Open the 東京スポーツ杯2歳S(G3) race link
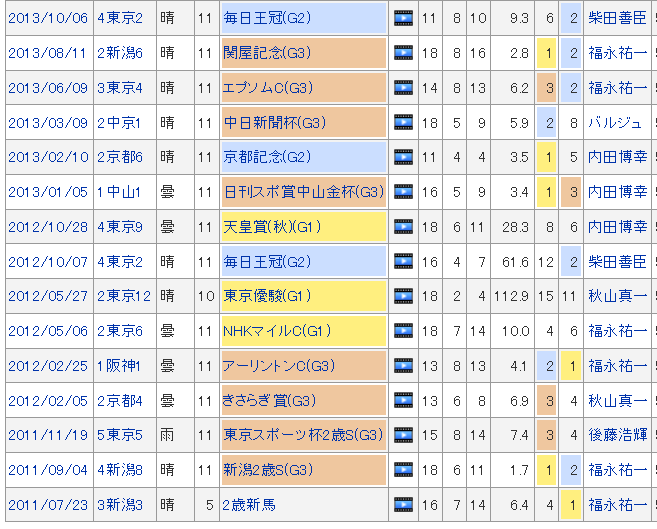Viewport: 657px width, 529px height. (x=303, y=435)
